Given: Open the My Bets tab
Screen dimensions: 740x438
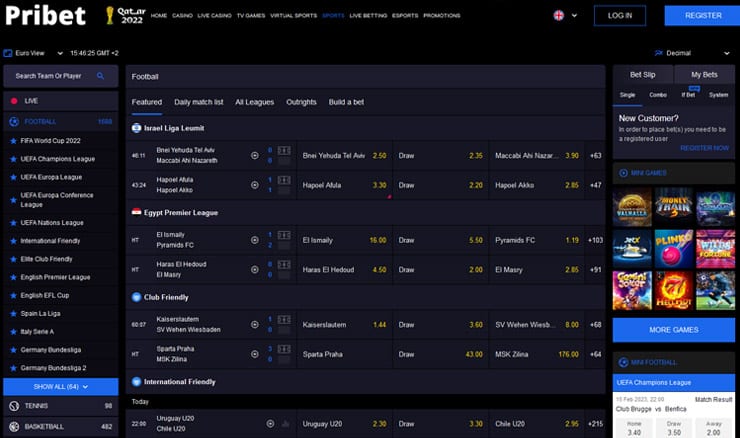Looking at the screenshot, I should point(704,75).
